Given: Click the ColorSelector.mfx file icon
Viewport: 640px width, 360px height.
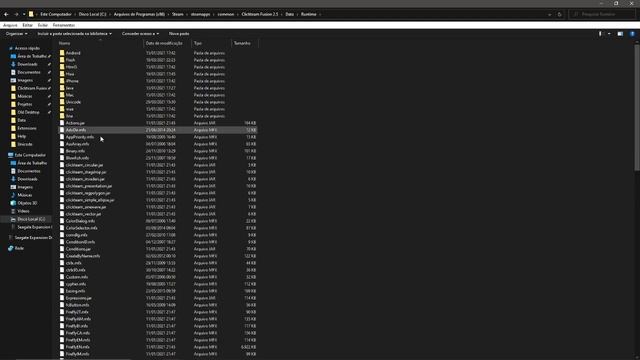Looking at the screenshot, I should pyautogui.click(x=62, y=228).
